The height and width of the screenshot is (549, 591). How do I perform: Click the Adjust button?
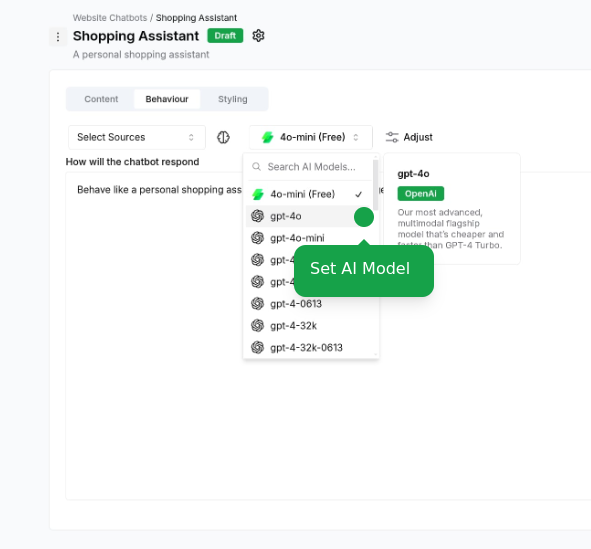click(409, 137)
